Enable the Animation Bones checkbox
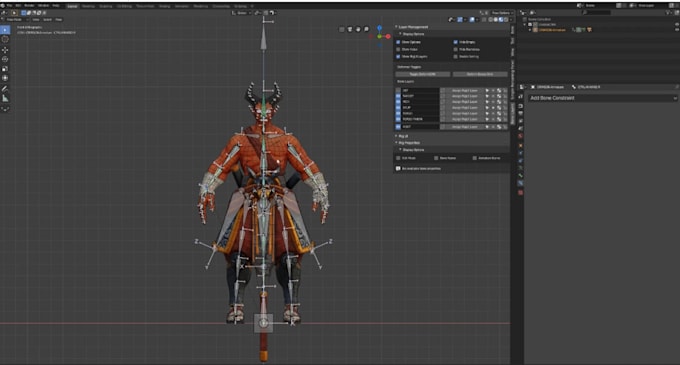 coord(474,158)
